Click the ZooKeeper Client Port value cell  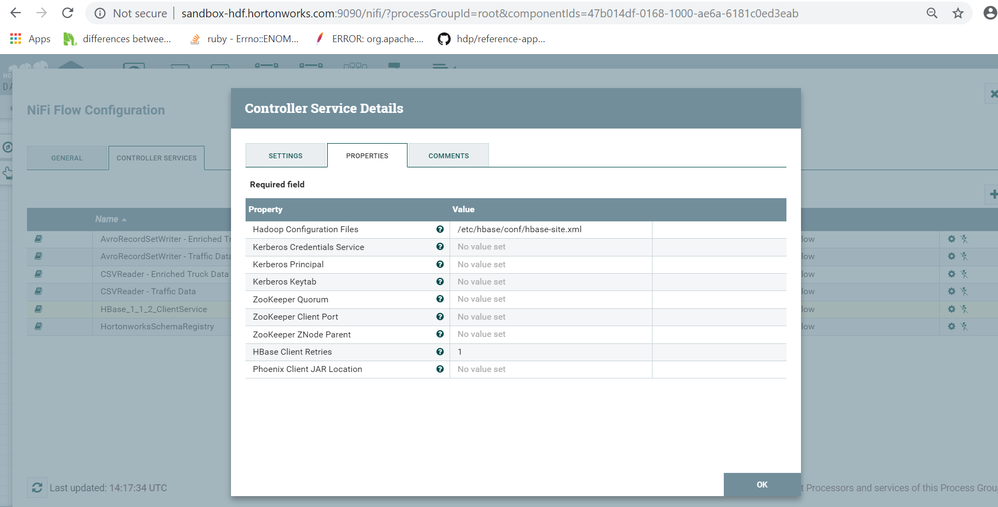pos(550,317)
